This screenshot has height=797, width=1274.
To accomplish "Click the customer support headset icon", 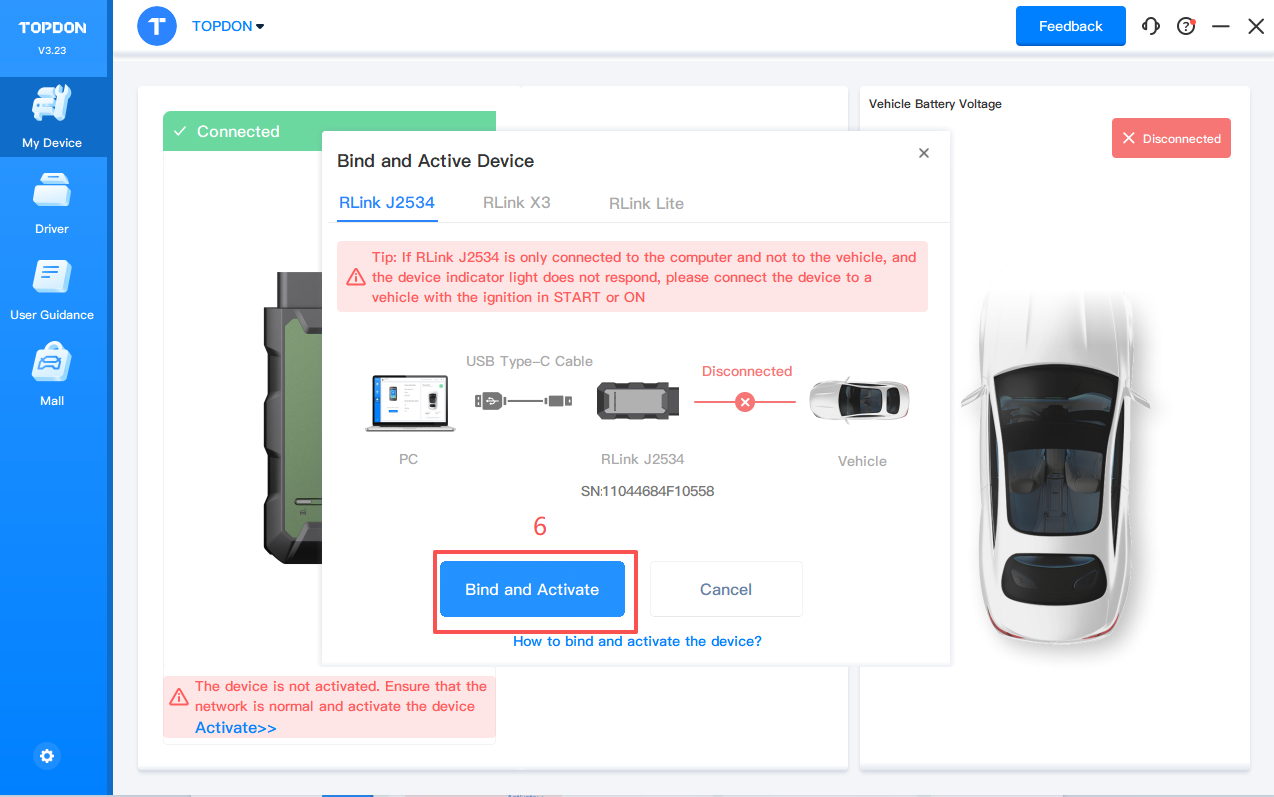I will coord(1151,27).
